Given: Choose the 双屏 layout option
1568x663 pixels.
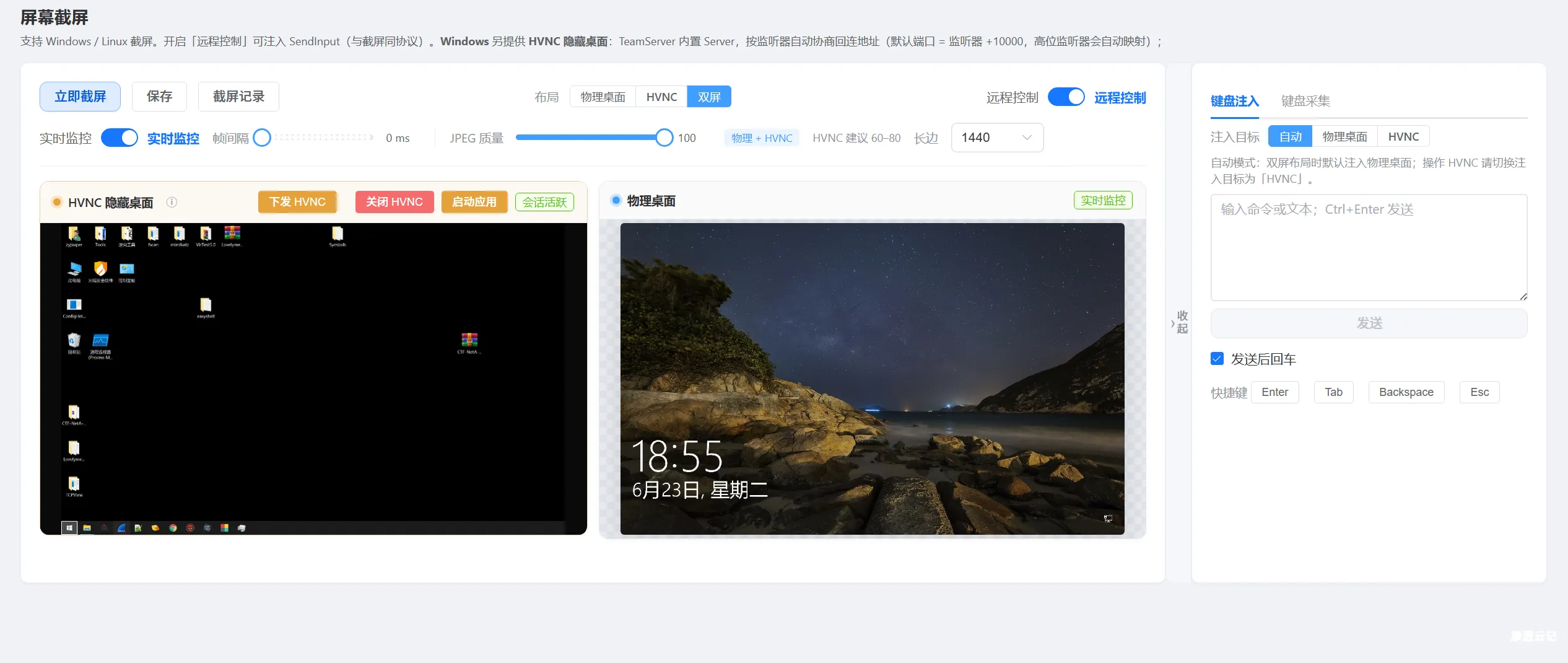Looking at the screenshot, I should pos(709,97).
